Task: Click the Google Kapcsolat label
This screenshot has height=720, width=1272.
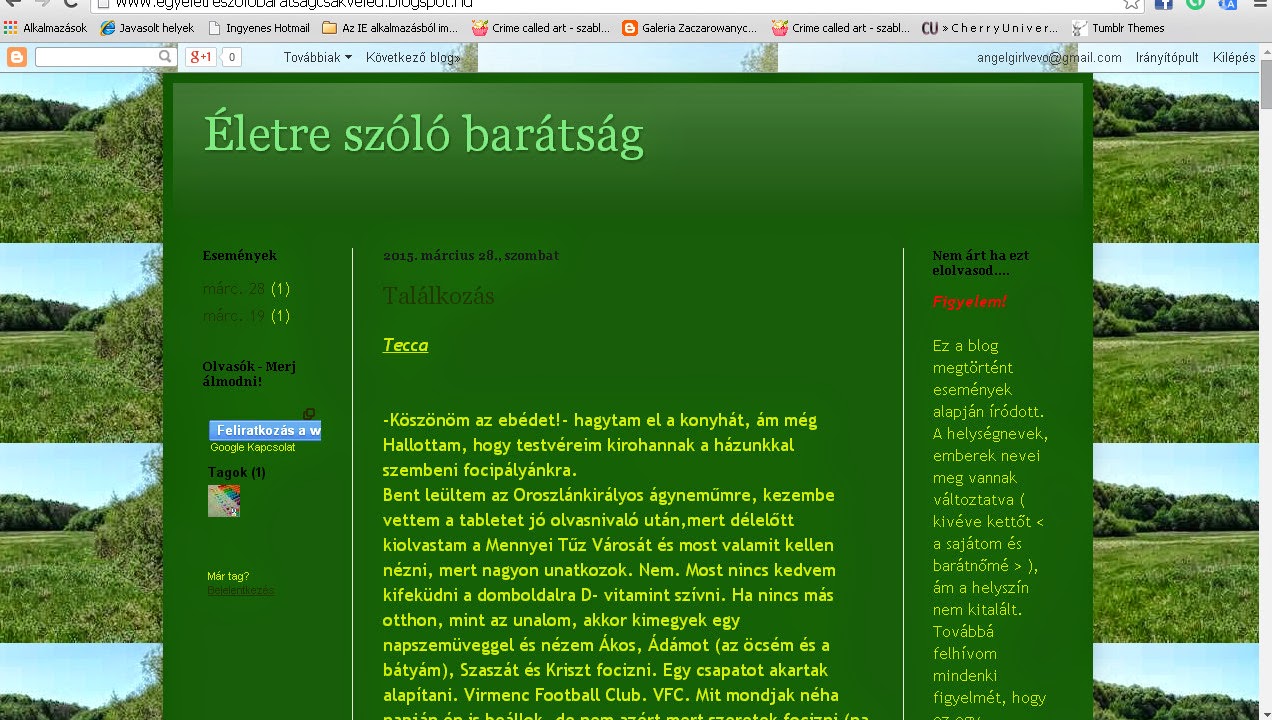Action: tap(252, 448)
